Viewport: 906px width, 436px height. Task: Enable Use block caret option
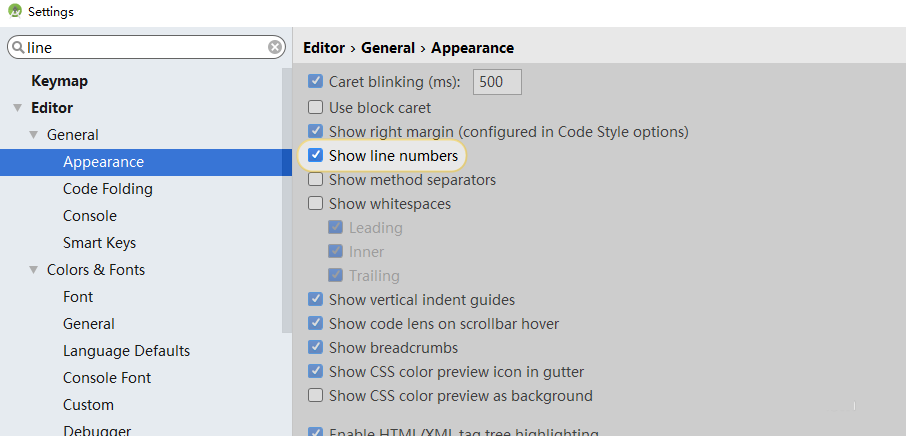[x=316, y=107]
